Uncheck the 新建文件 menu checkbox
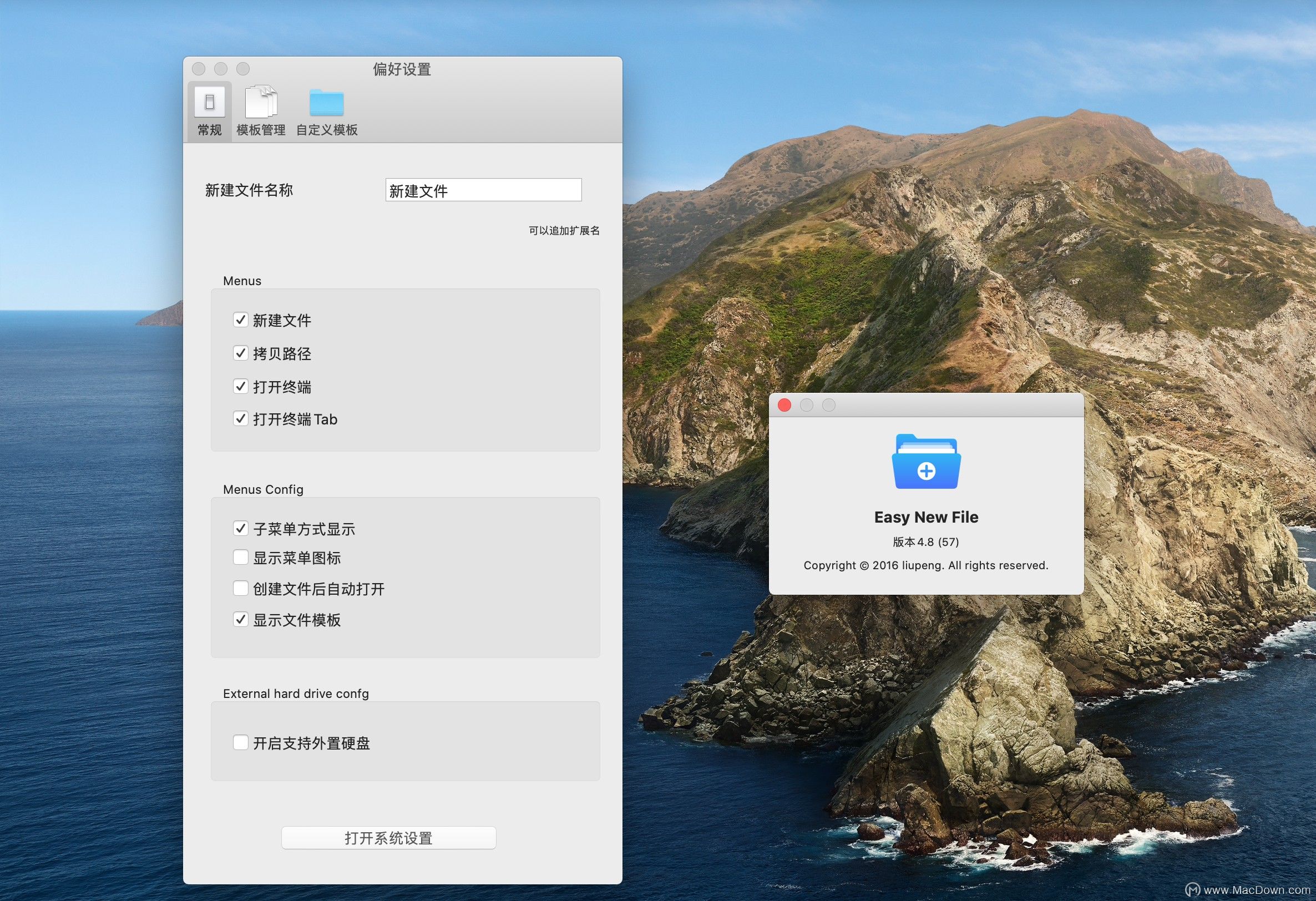1316x901 pixels. pos(241,320)
